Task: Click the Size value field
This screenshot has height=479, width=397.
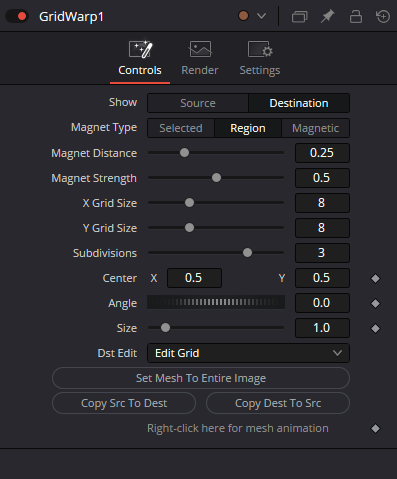Action: pyautogui.click(x=322, y=328)
